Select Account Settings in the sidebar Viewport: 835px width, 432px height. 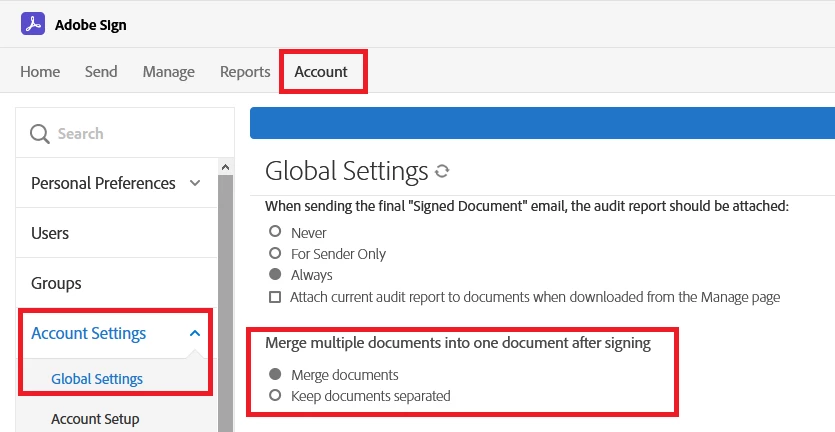pyautogui.click(x=88, y=333)
